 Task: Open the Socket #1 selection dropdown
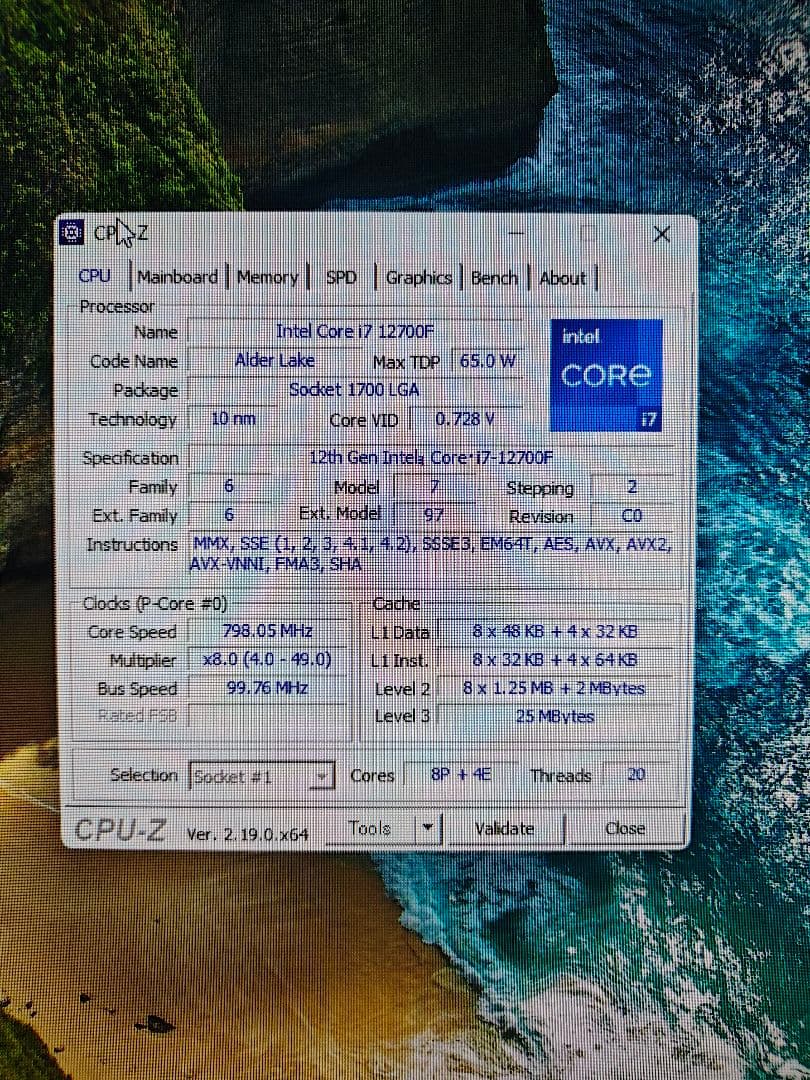pyautogui.click(x=262, y=776)
